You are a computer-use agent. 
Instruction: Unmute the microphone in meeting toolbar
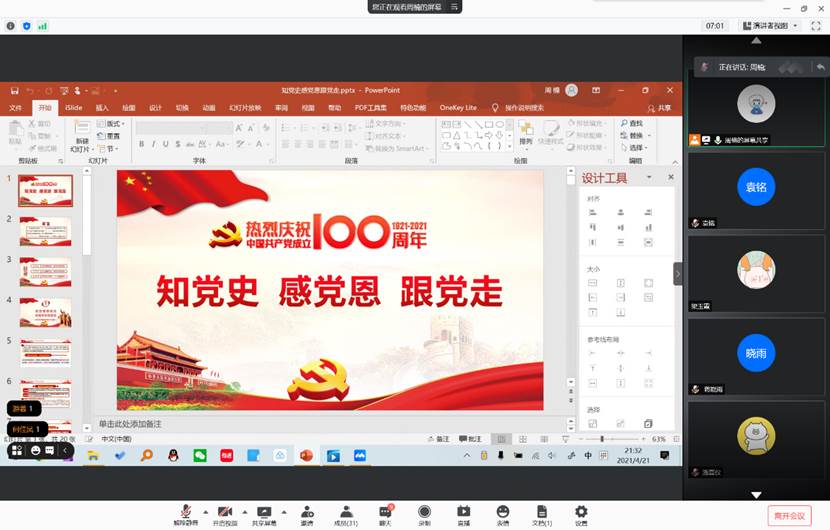[x=185, y=515]
